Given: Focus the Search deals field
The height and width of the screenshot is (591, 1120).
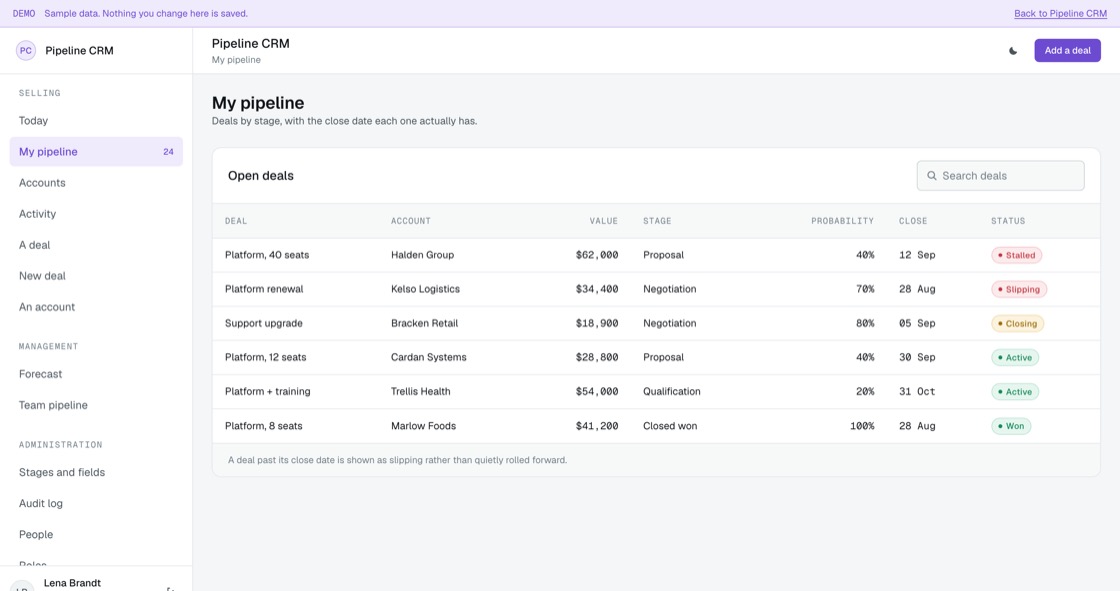Looking at the screenshot, I should pyautogui.click(x=1000, y=176).
